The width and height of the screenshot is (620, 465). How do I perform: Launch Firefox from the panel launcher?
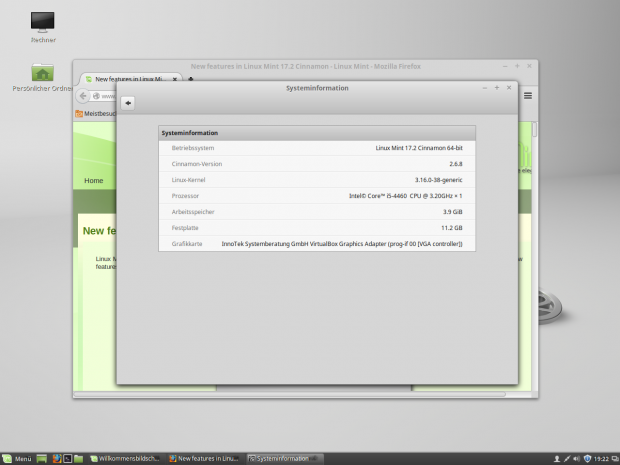(57, 459)
